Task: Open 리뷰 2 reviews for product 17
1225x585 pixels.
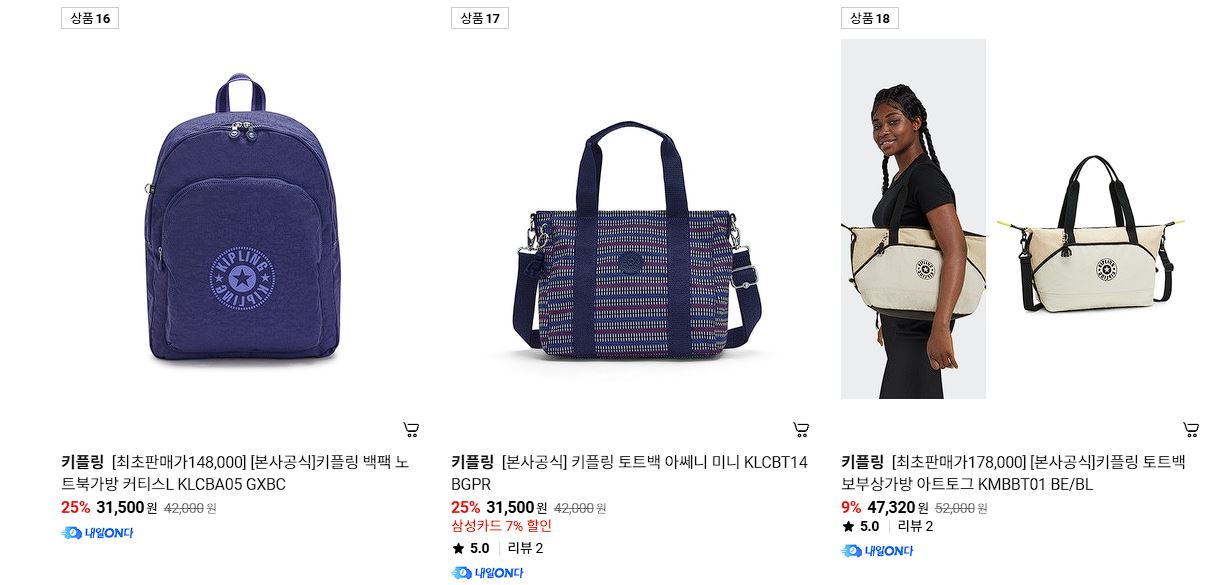Action: click(525, 548)
